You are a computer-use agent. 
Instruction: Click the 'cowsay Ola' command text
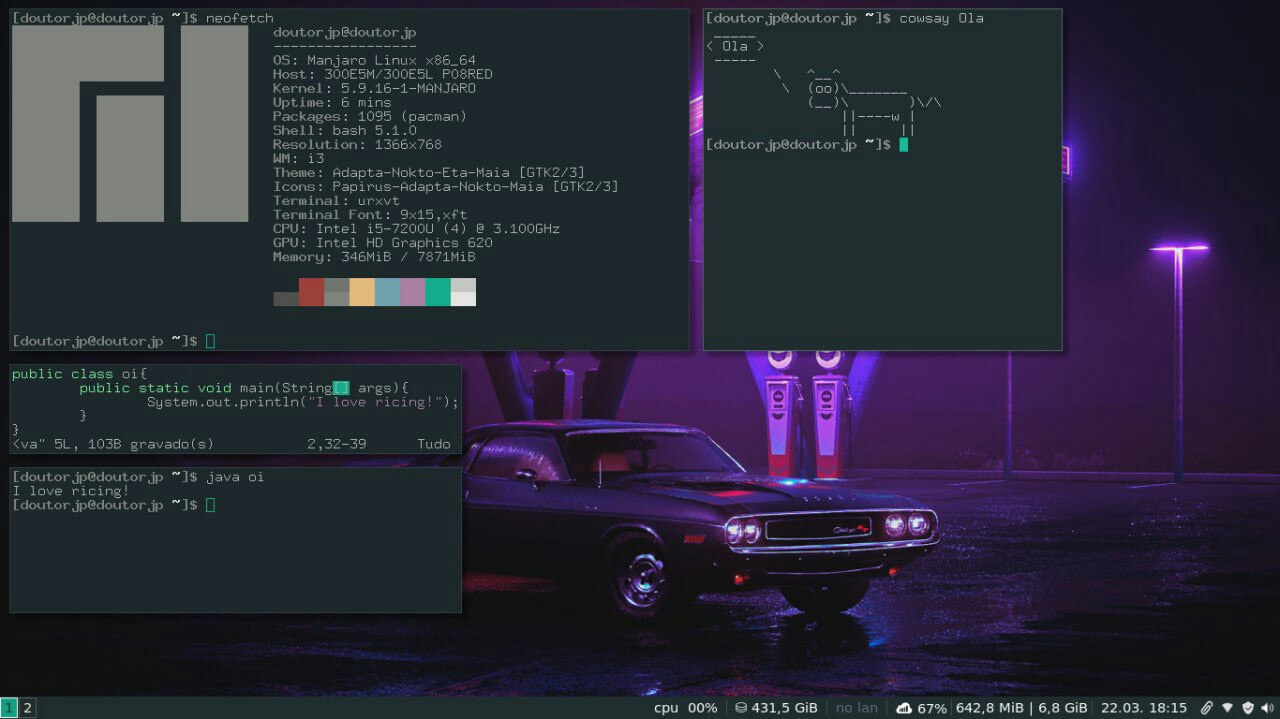[941, 18]
